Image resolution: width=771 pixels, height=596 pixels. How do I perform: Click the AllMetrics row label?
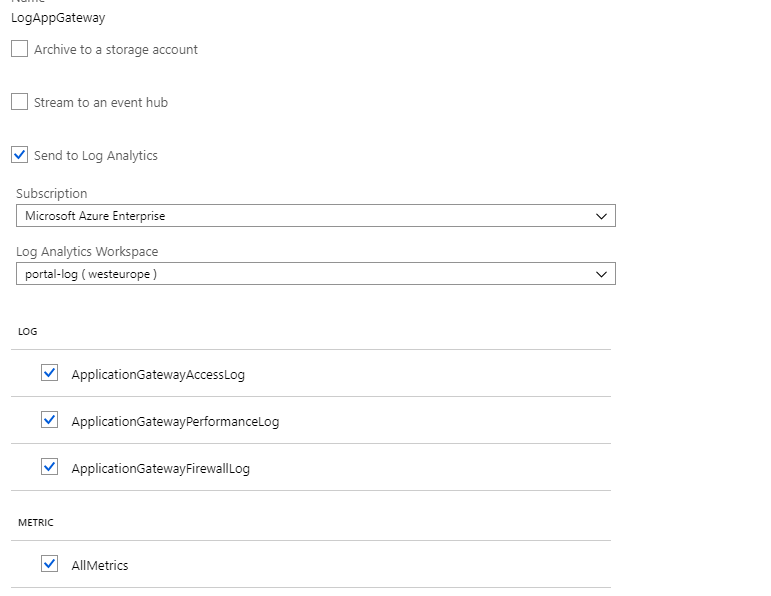coord(100,566)
